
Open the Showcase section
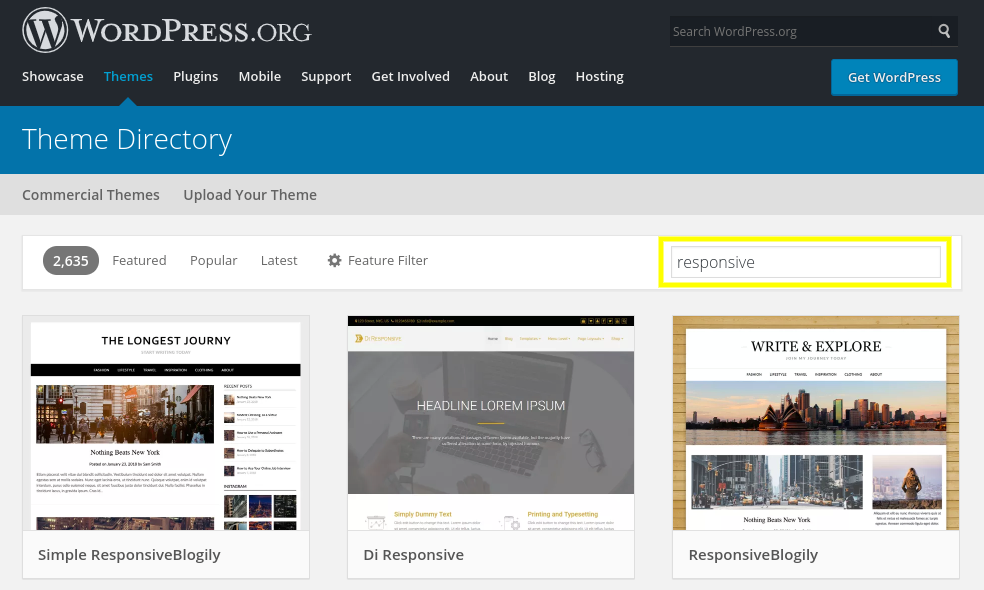pos(53,77)
